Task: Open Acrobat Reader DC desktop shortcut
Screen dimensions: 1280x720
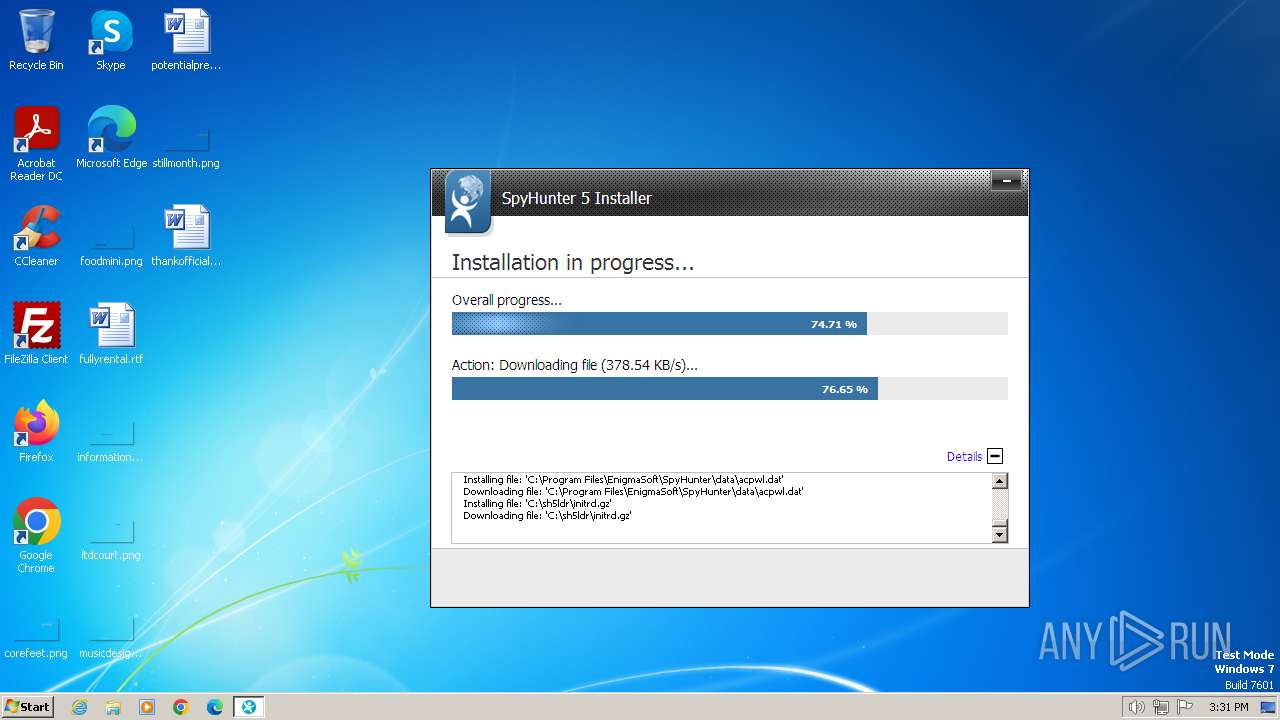Action: [x=36, y=144]
